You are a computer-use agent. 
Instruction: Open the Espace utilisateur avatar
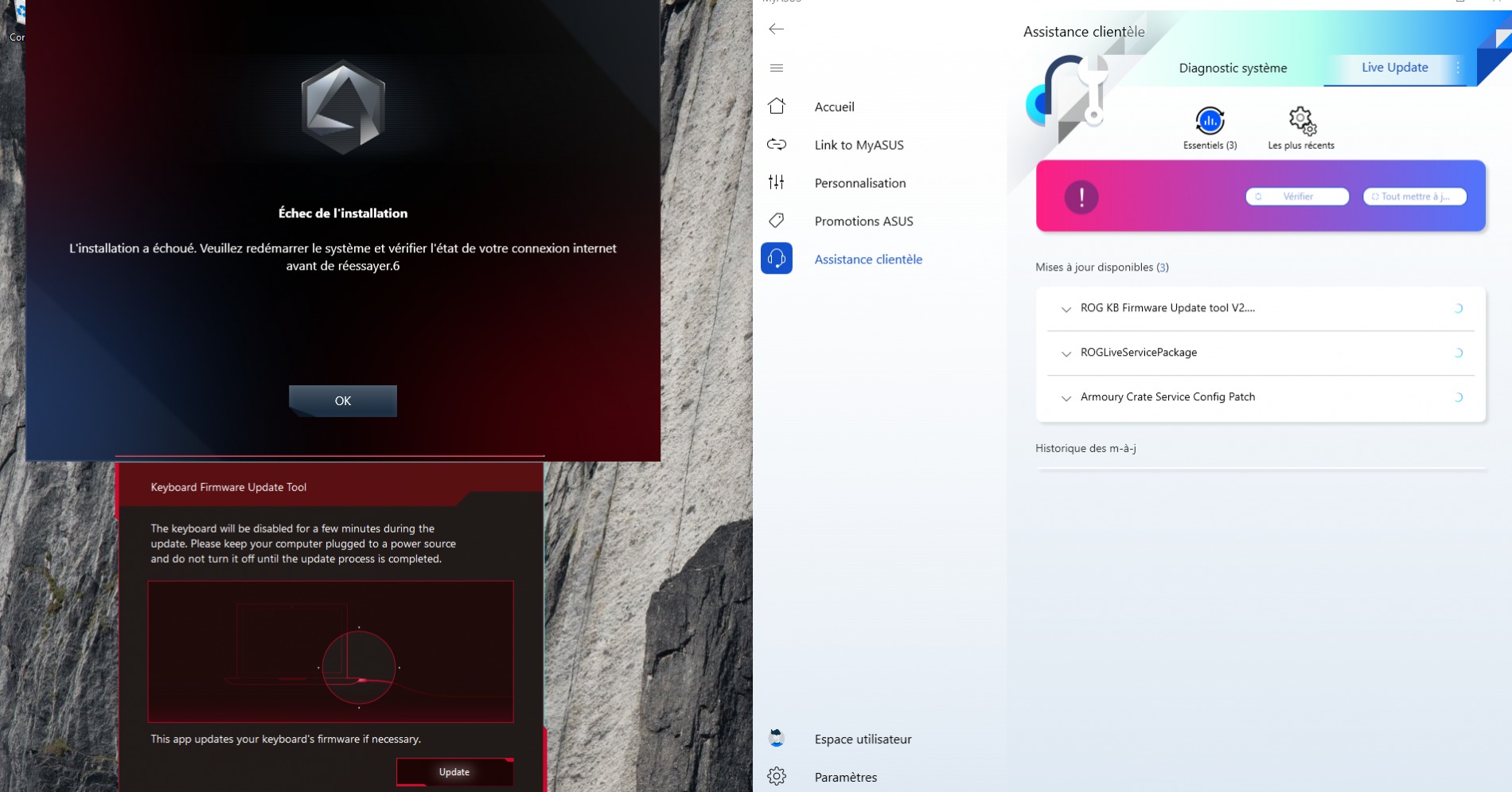point(777,739)
